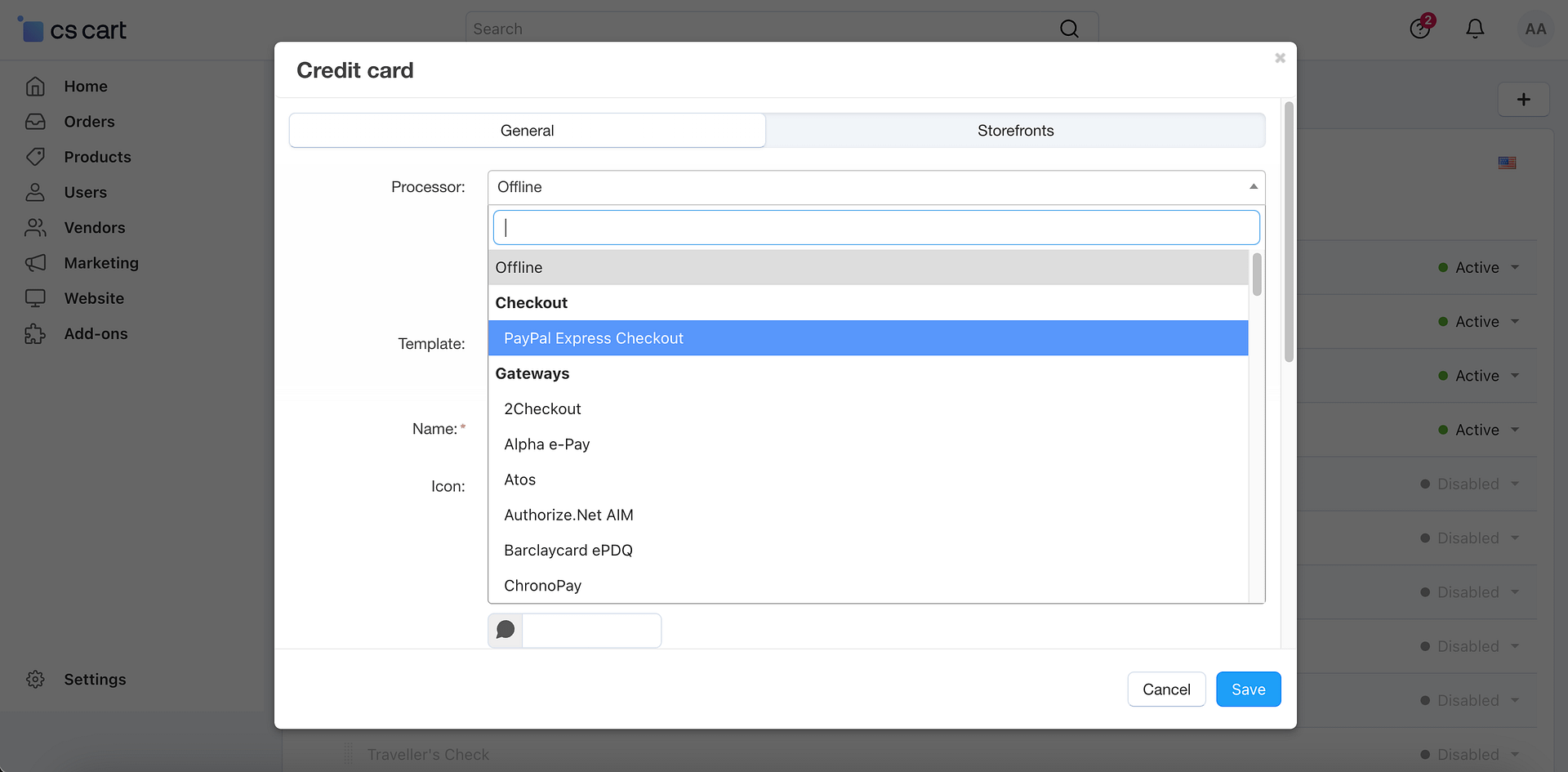
Task: Focus the processor search input field
Action: coord(875,228)
